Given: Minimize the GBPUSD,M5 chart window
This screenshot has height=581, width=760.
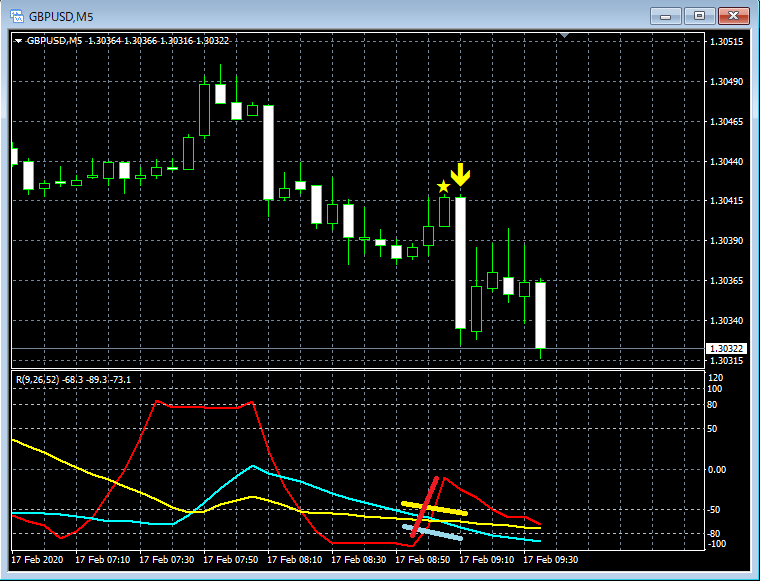Looking at the screenshot, I should 665,16.
